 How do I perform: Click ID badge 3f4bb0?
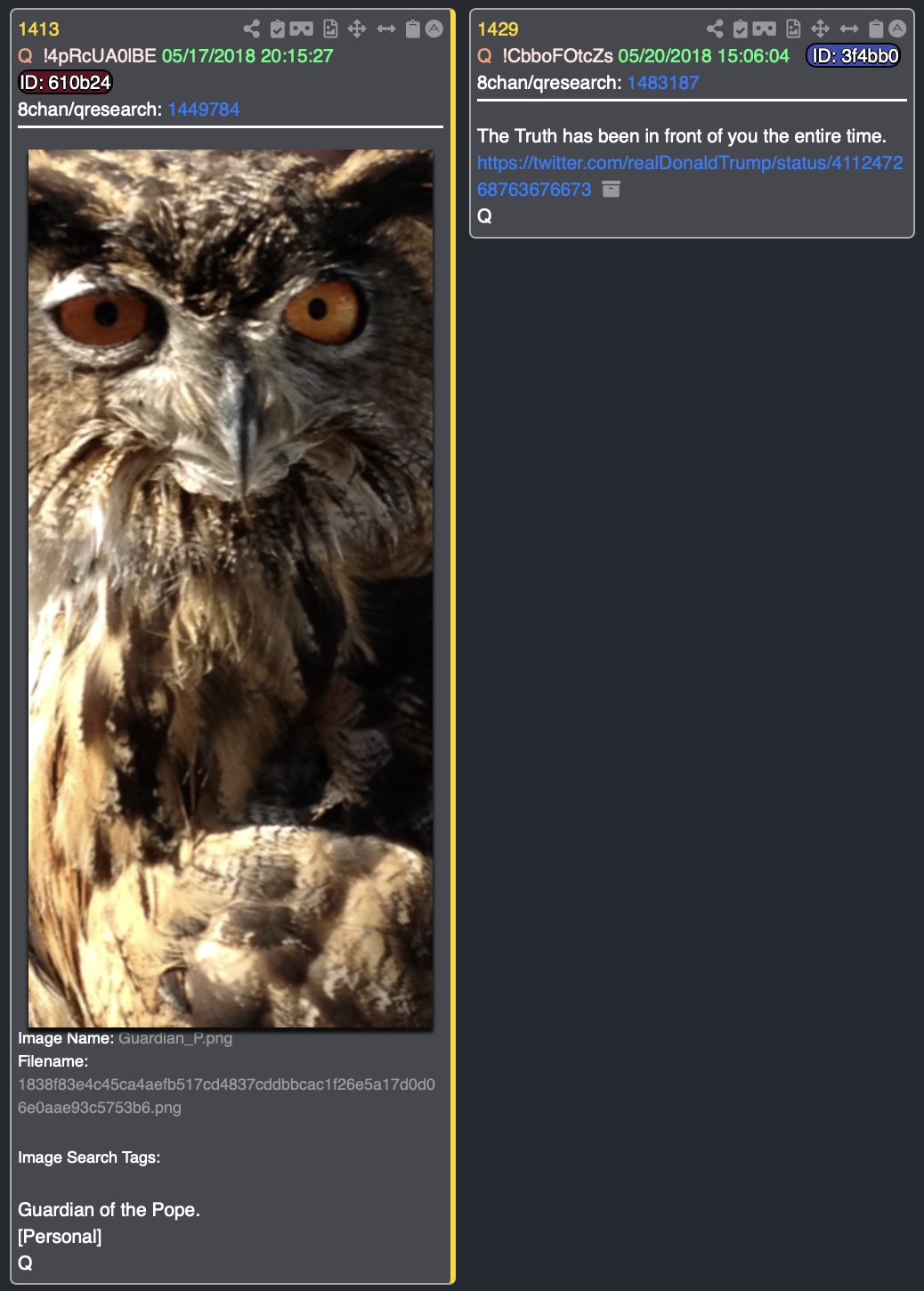(x=853, y=56)
